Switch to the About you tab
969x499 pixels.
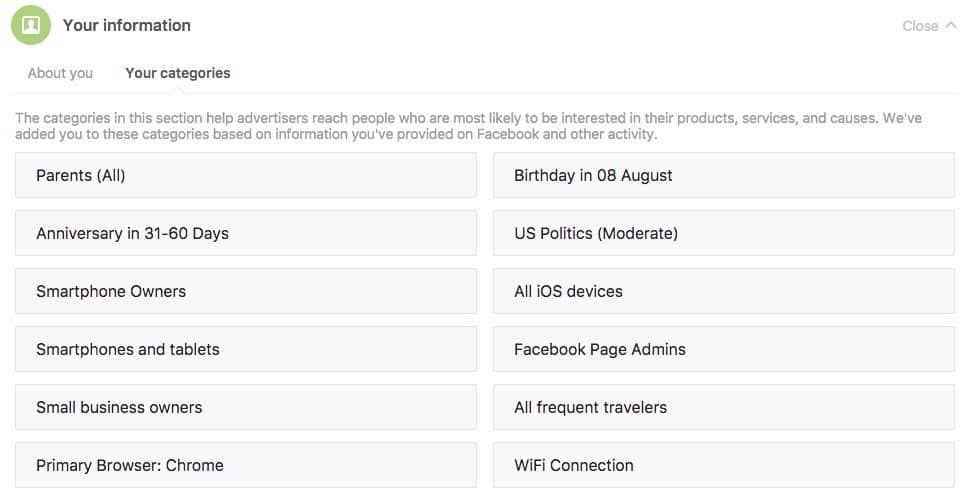tap(60, 73)
